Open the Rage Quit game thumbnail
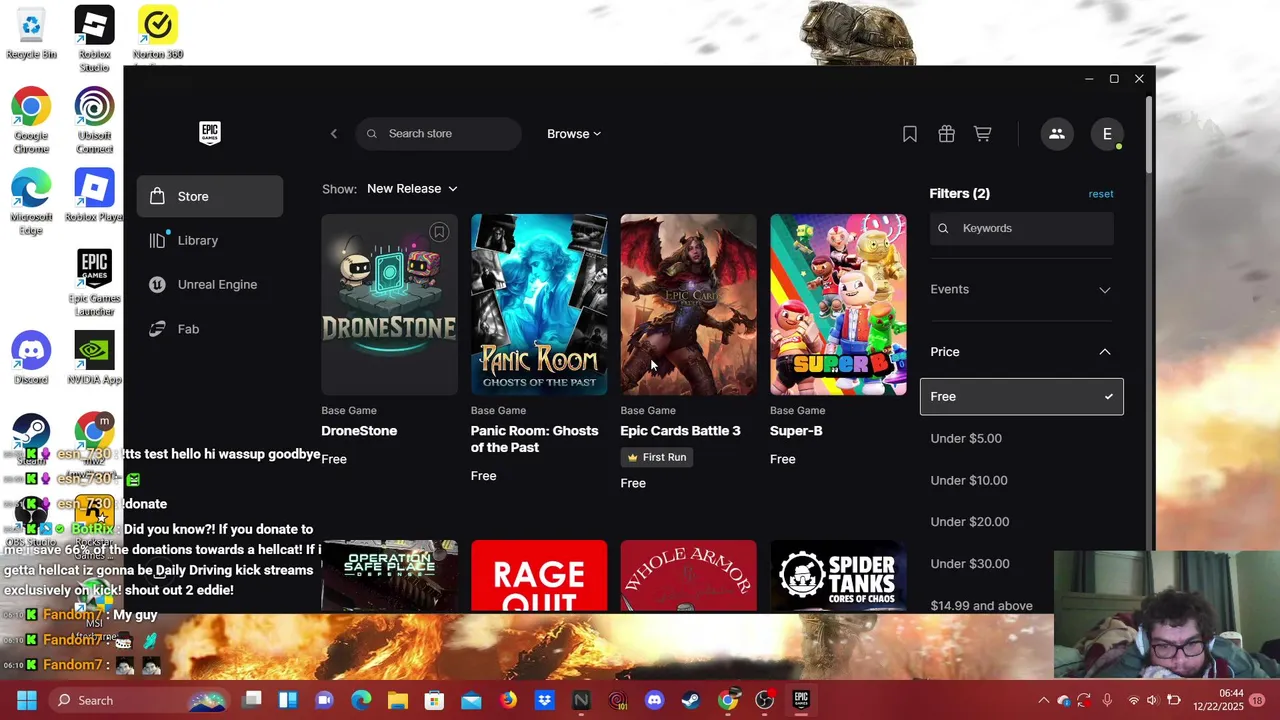The width and height of the screenshot is (1280, 720). coord(539,576)
